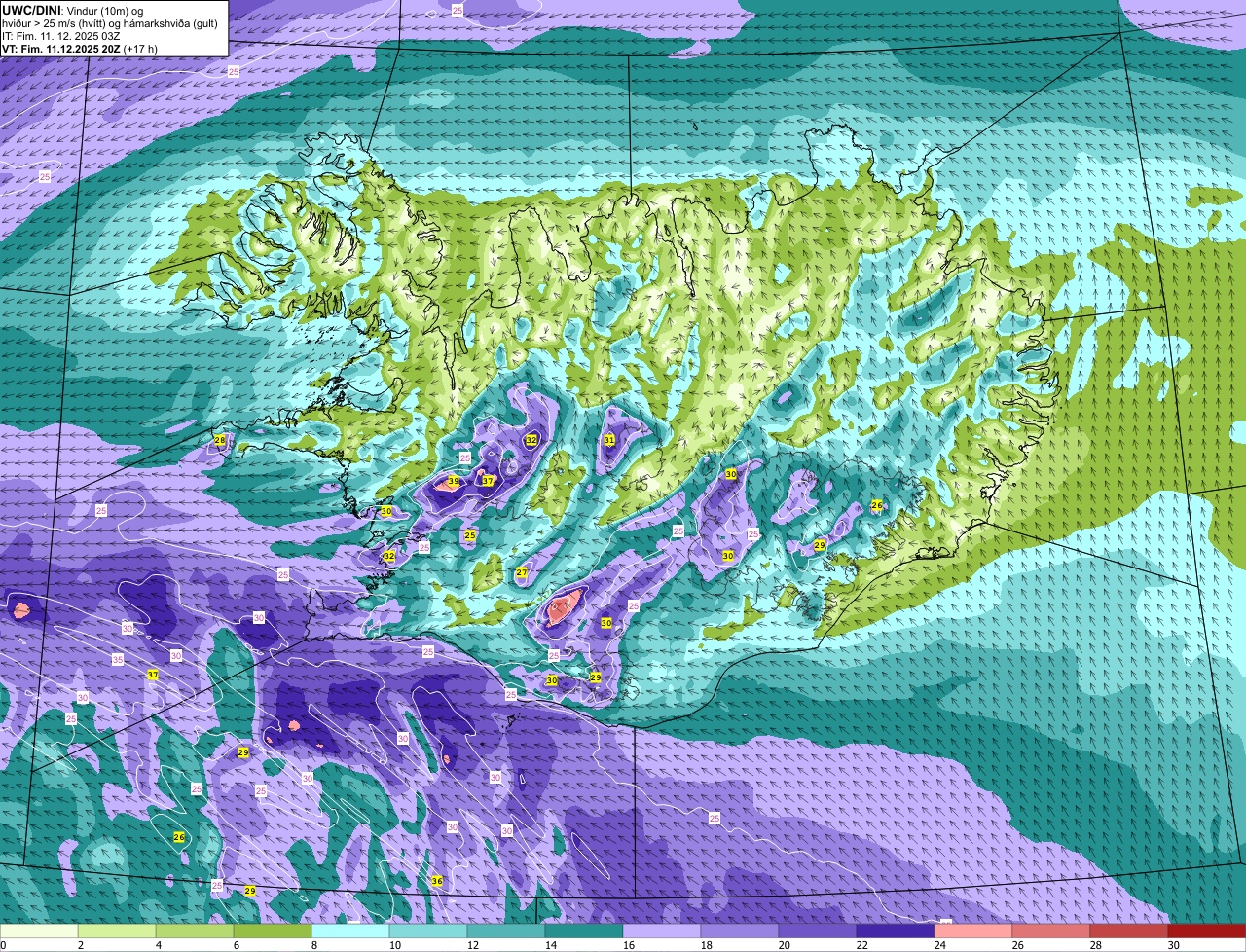
Task: Pick the color scale swatch below 2 m/s
Action: tap(39, 932)
